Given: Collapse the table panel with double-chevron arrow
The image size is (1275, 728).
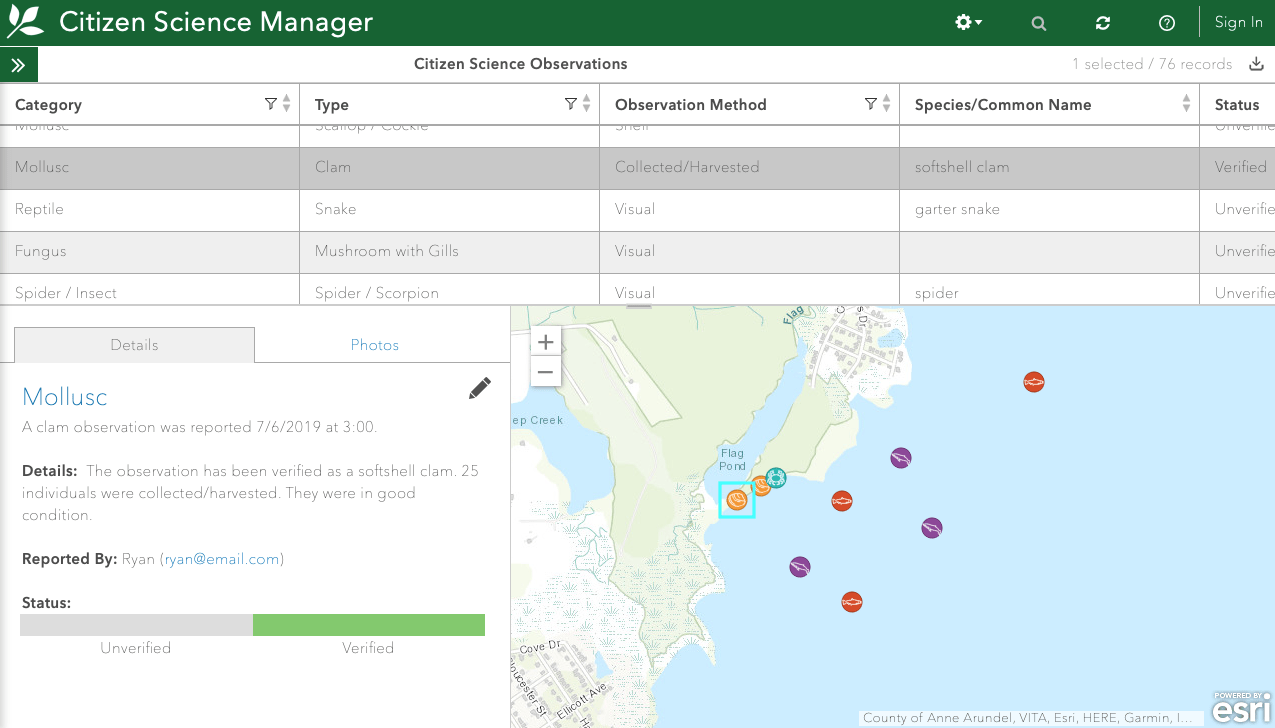Looking at the screenshot, I should [18, 63].
